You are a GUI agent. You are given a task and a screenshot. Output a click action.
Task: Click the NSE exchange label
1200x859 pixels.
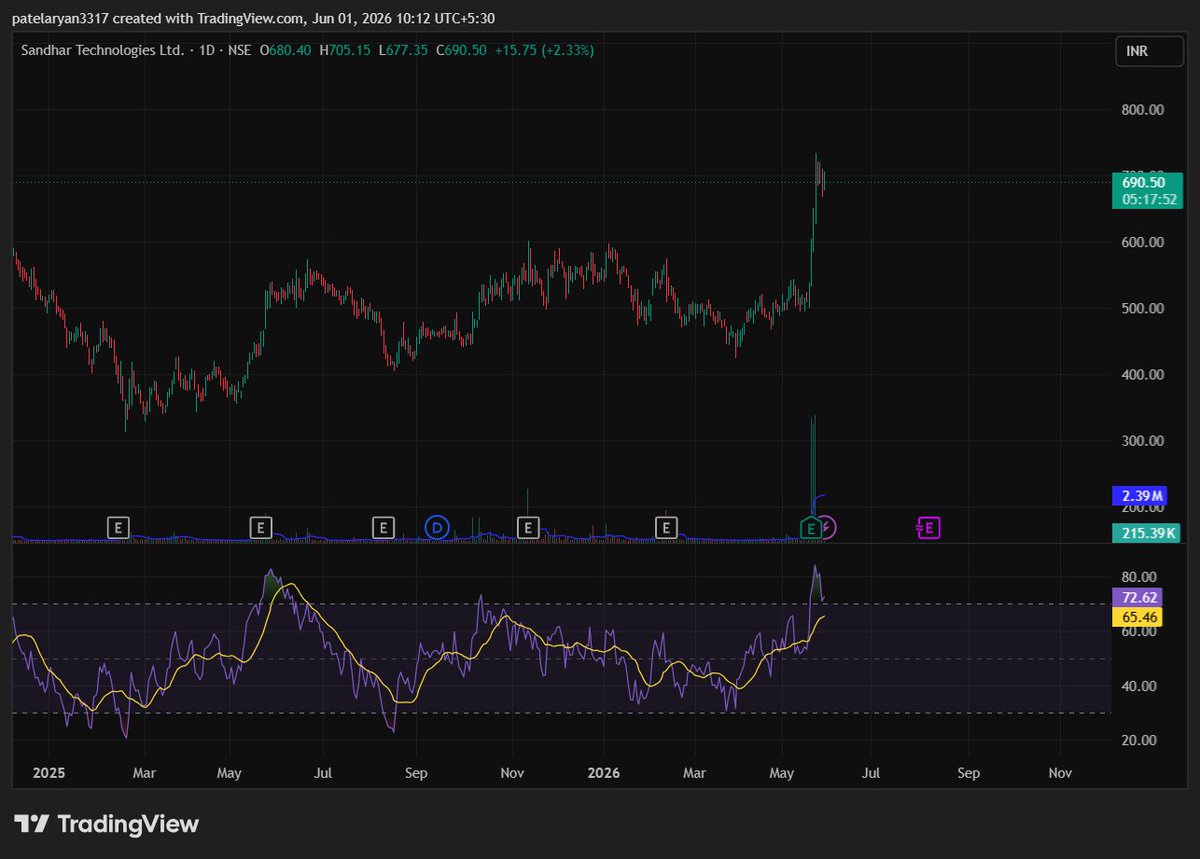(x=239, y=50)
